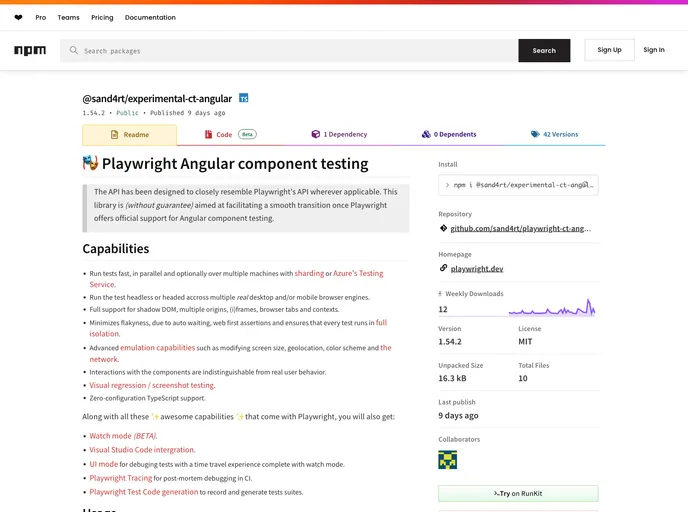Open the playwright.dev homepage link
This screenshot has height=512, width=688.
click(477, 269)
